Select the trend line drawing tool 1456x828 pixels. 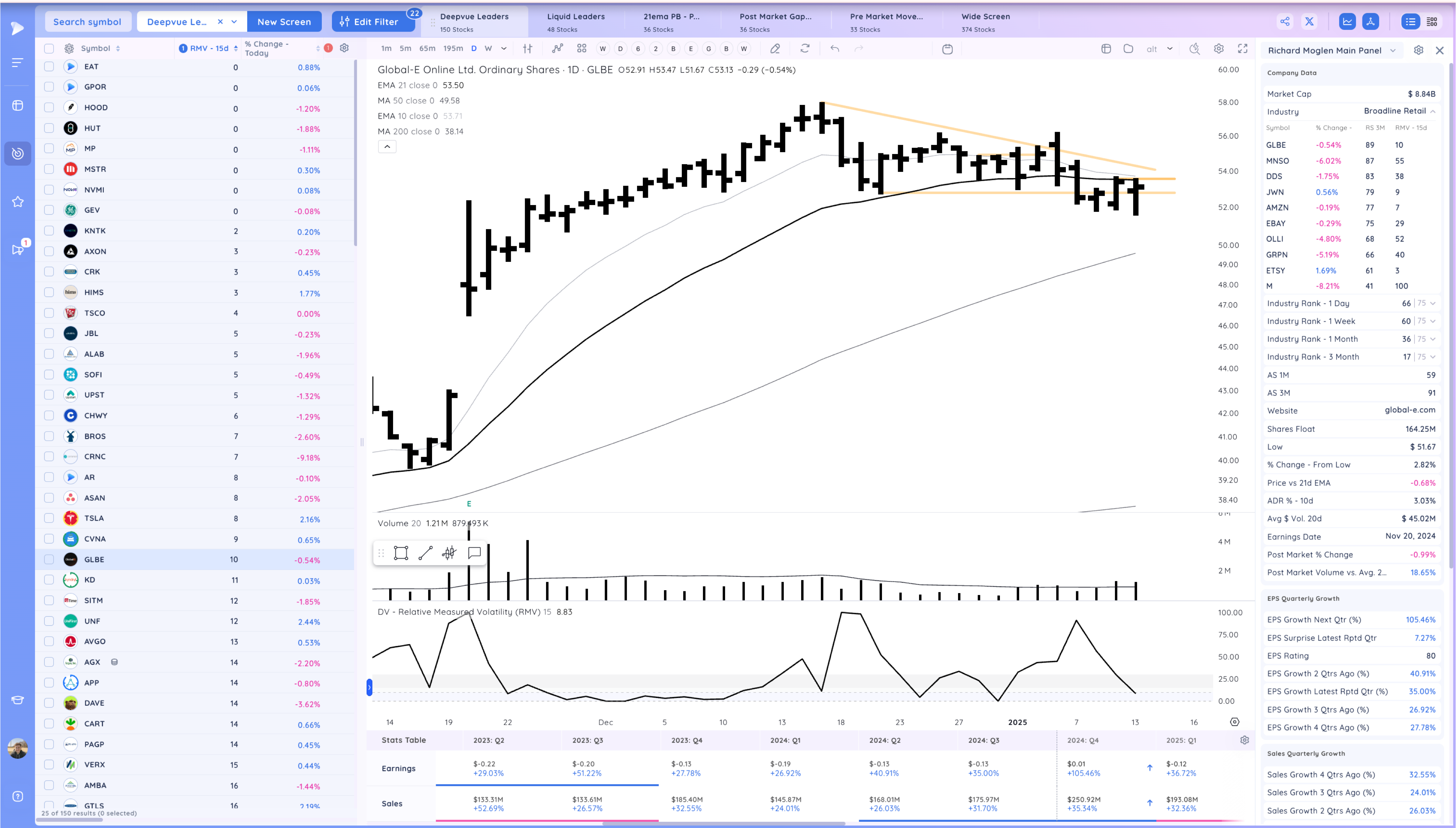(426, 553)
